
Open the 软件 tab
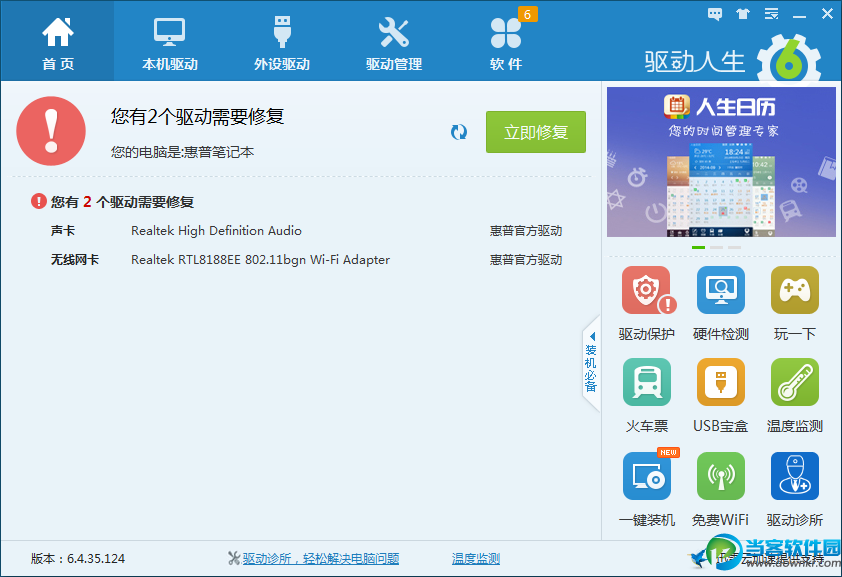point(506,41)
